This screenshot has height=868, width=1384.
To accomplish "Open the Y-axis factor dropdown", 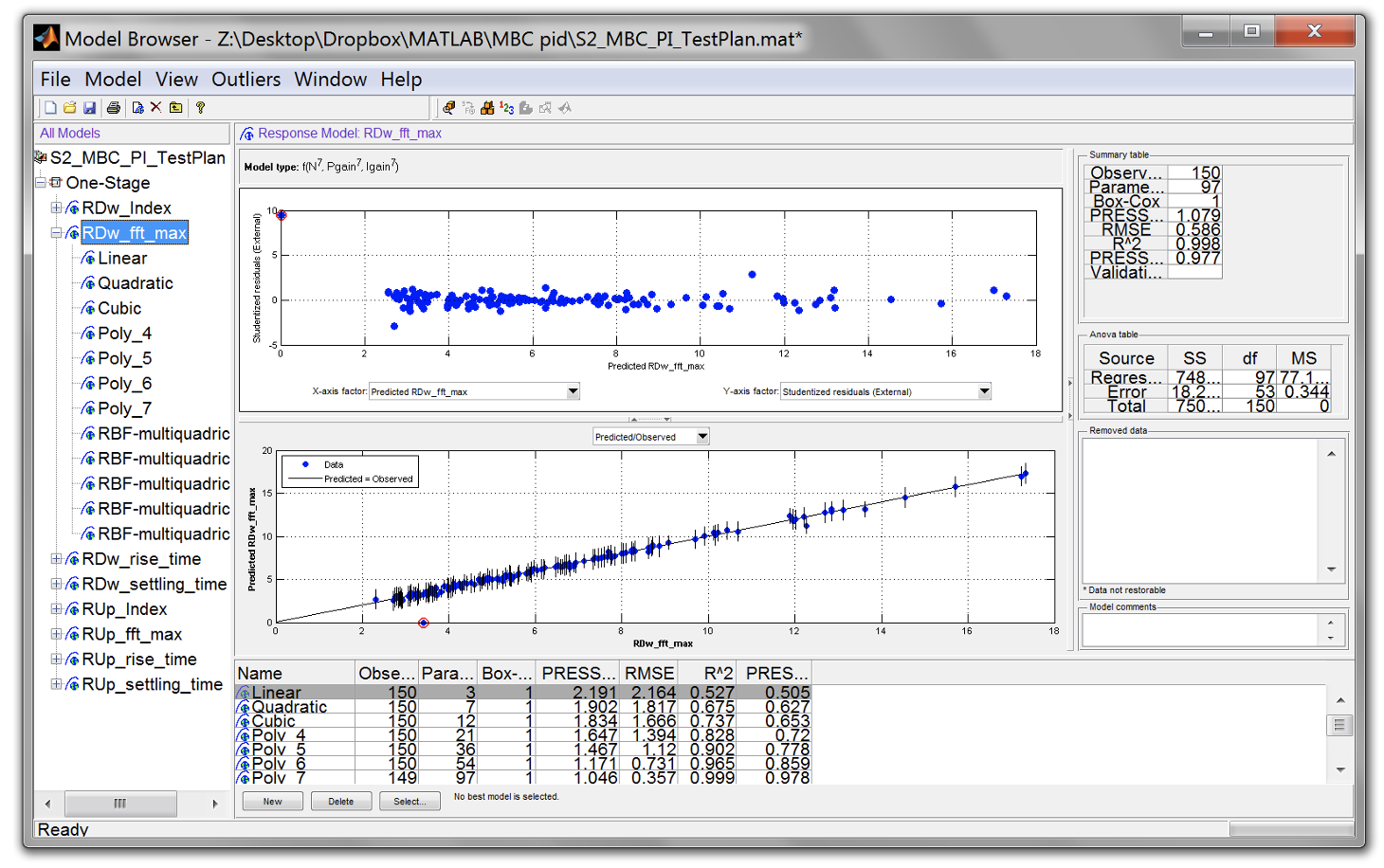I will pos(984,391).
